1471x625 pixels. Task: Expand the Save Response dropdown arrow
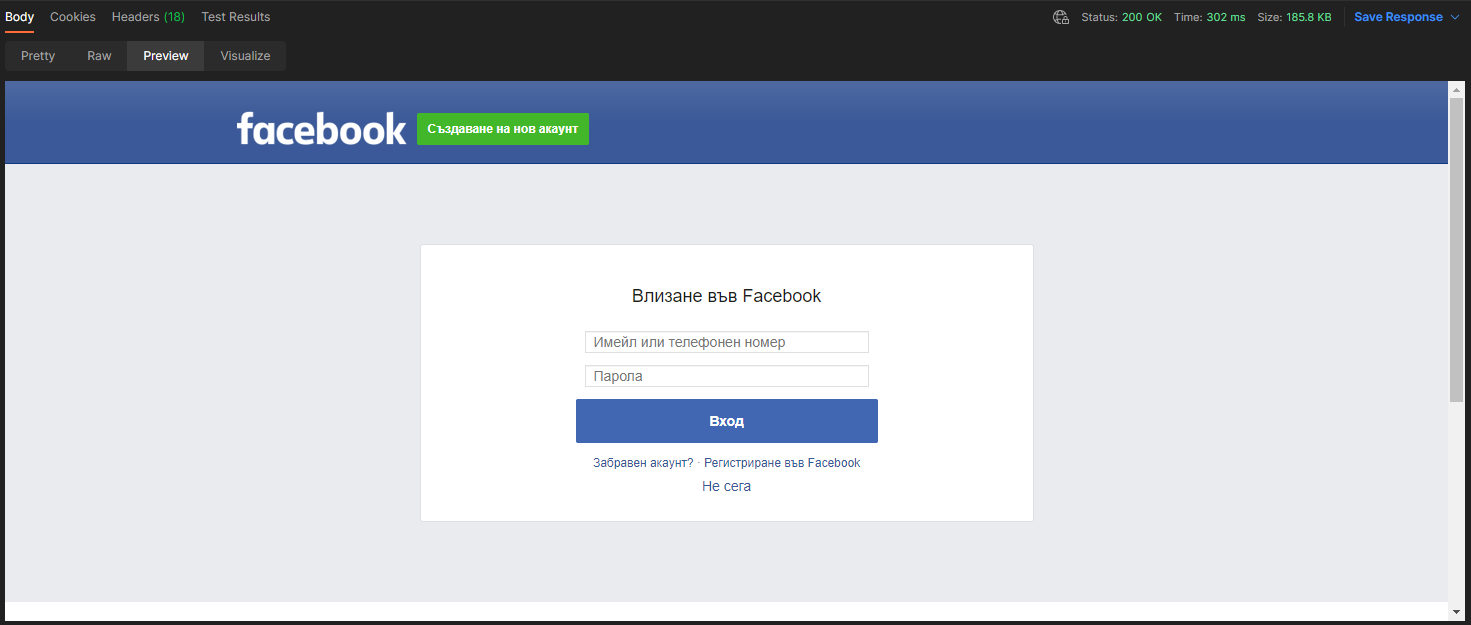1455,17
